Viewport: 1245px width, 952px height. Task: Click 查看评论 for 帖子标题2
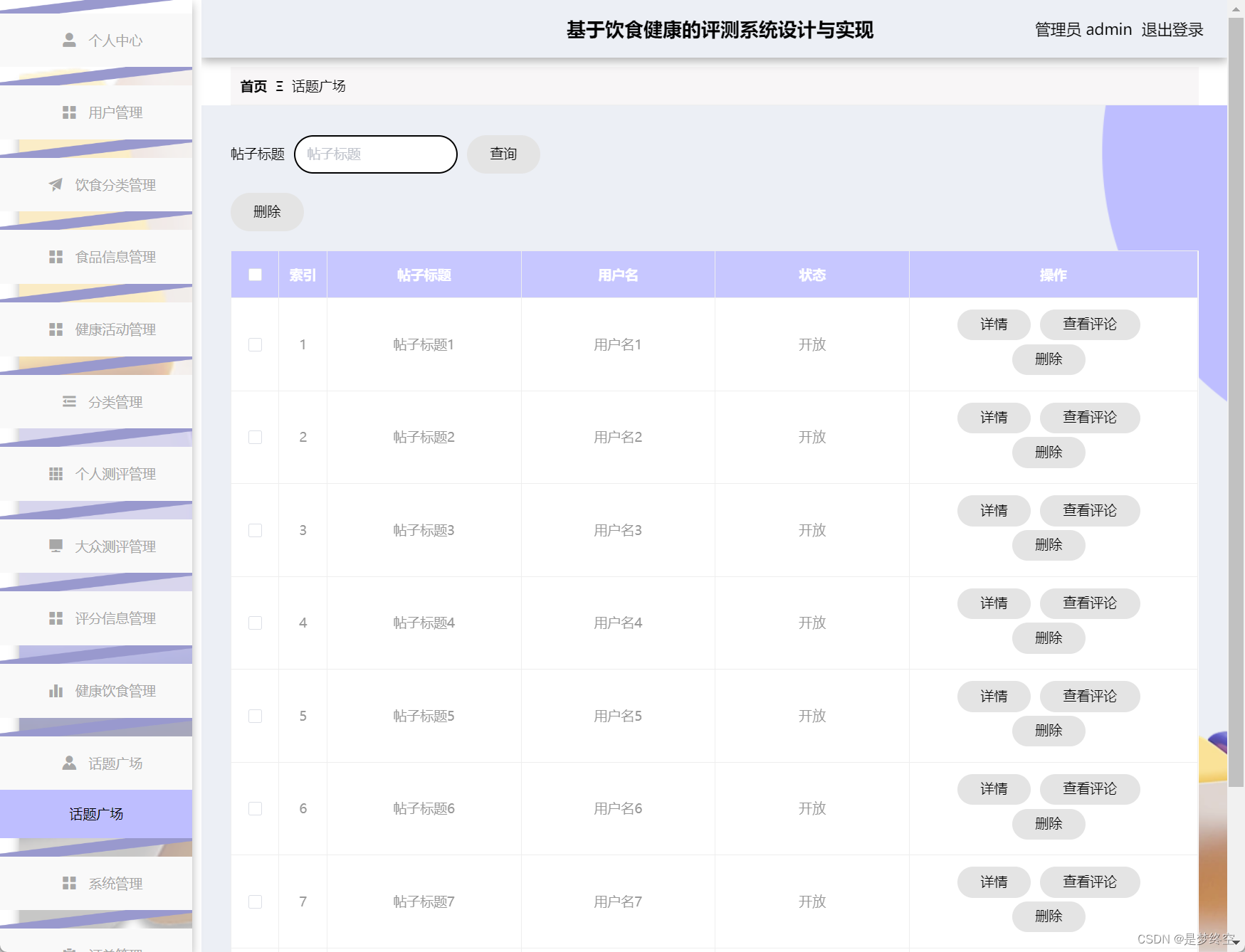point(1090,418)
